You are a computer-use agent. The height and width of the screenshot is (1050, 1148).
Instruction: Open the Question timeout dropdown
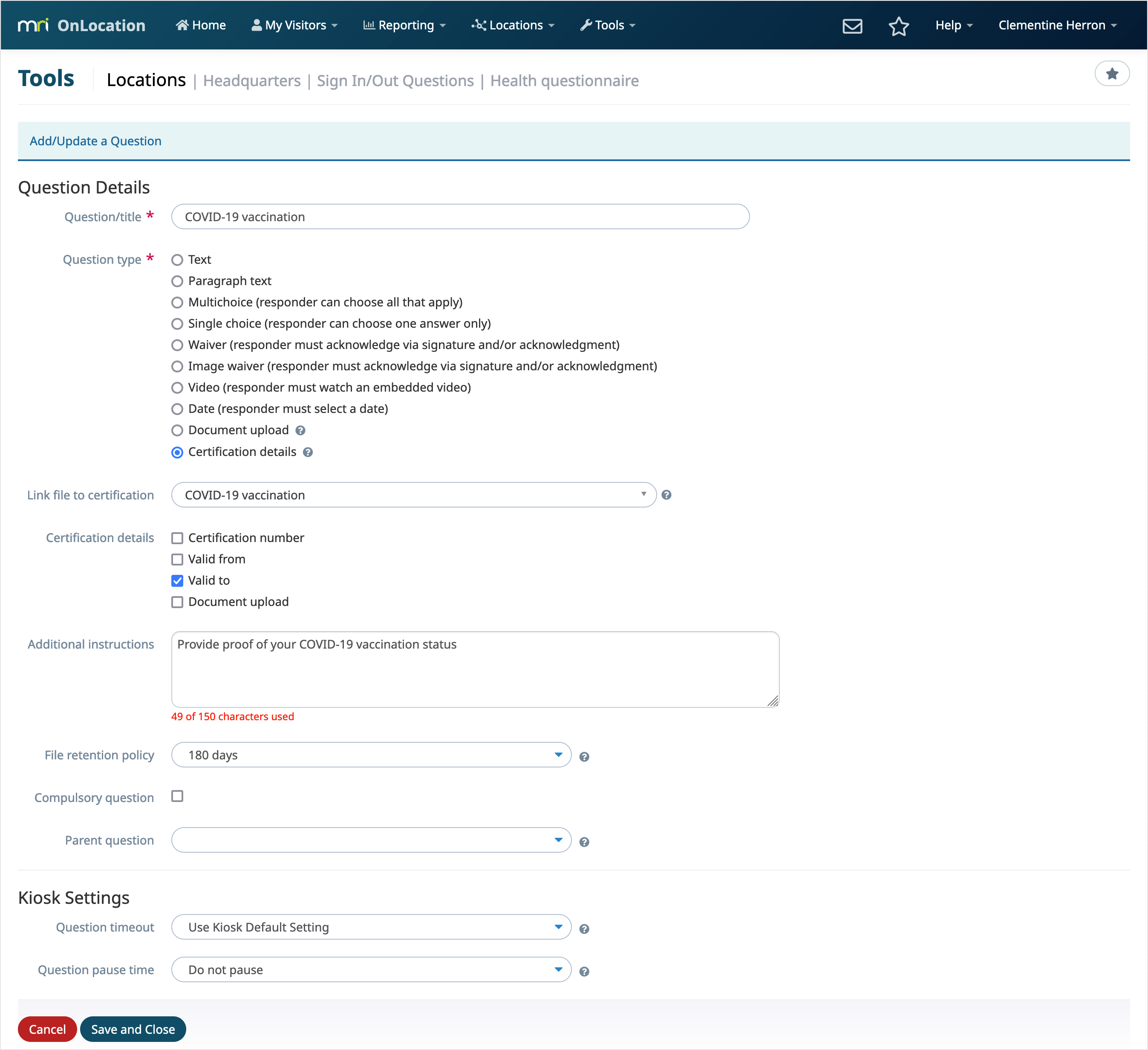[371, 927]
